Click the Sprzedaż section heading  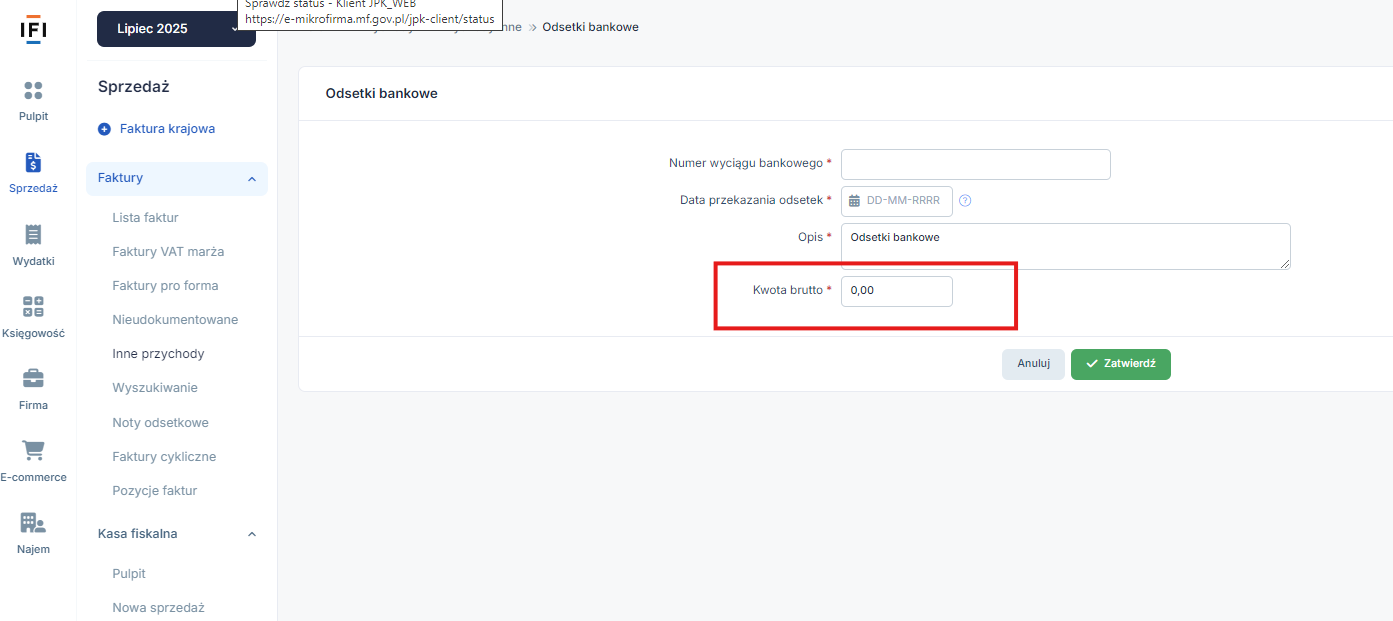[134, 87]
